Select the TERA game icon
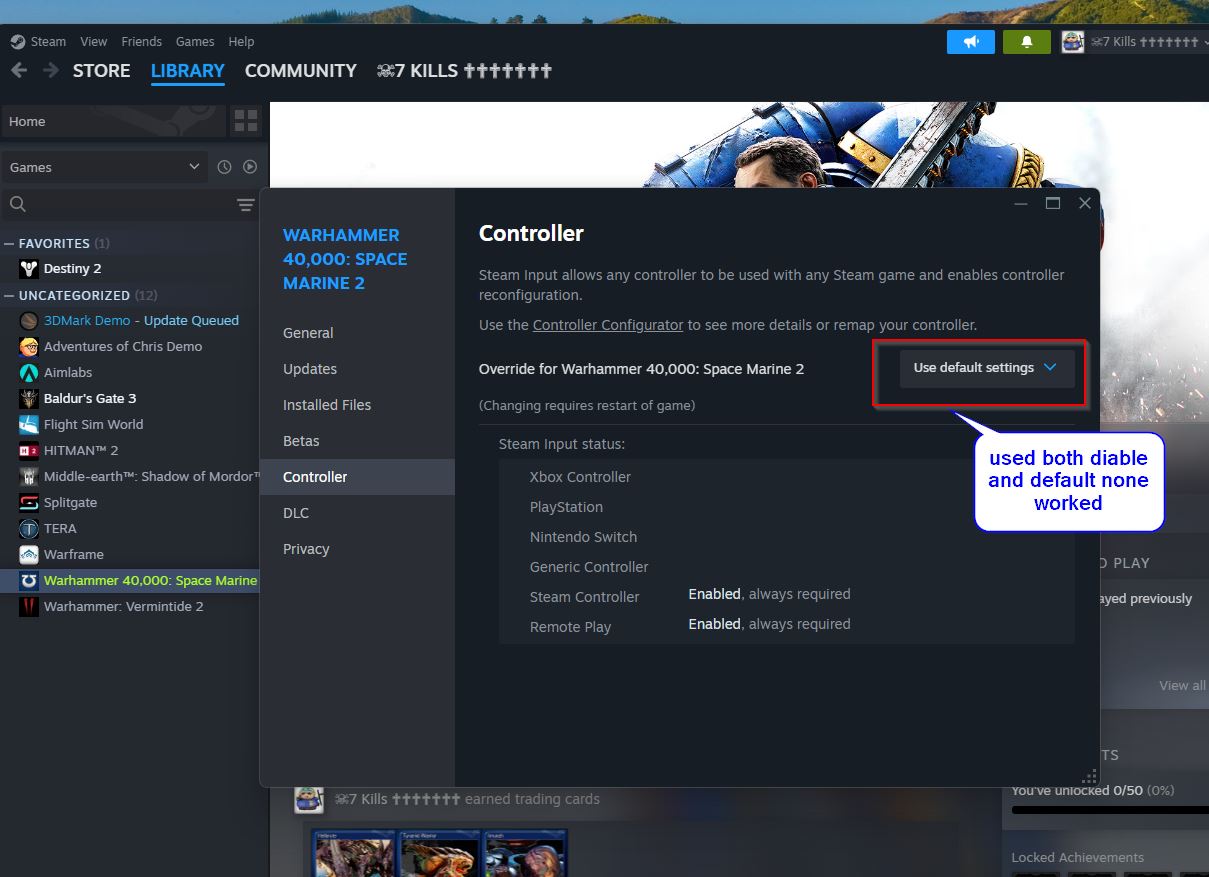The image size is (1209, 877). [x=28, y=529]
